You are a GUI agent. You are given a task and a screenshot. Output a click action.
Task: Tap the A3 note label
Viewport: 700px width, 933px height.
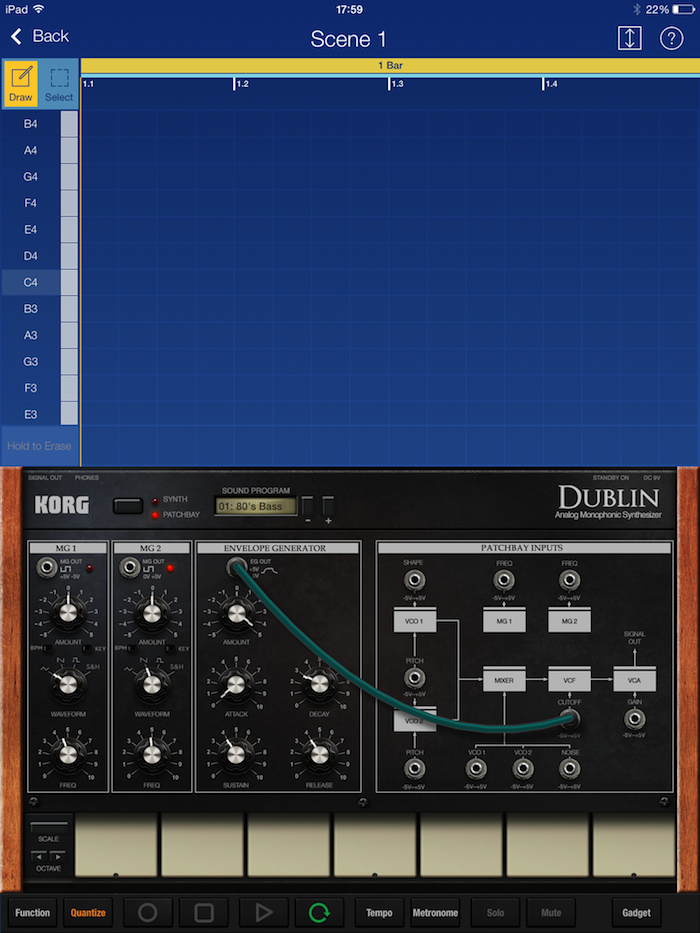30,335
